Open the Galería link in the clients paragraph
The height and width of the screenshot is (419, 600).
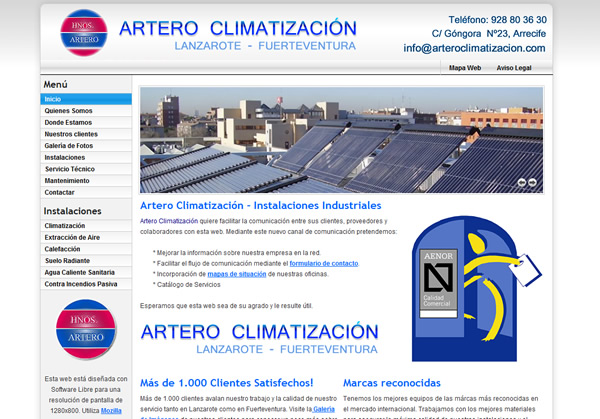click(324, 409)
